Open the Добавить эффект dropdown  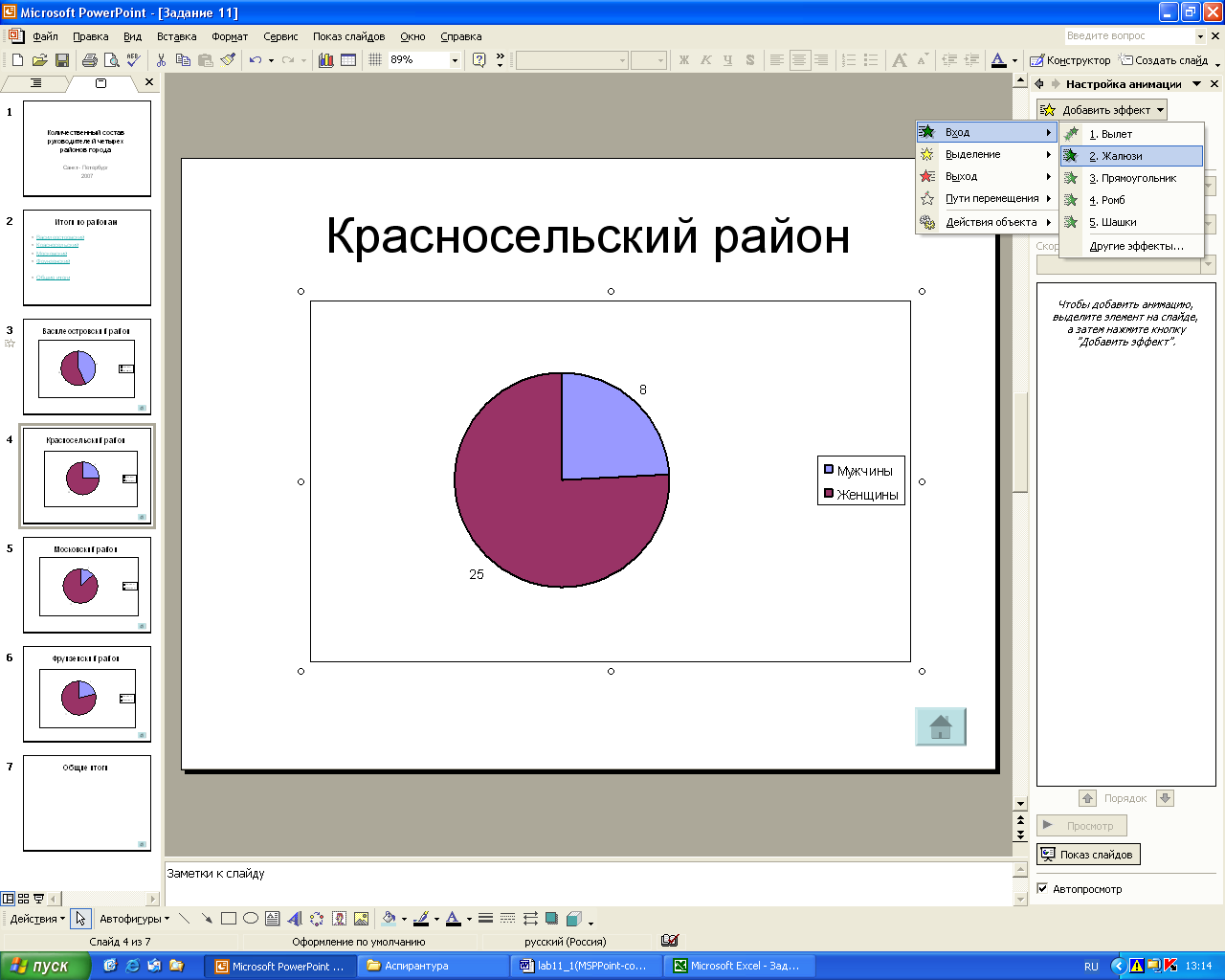point(1102,110)
